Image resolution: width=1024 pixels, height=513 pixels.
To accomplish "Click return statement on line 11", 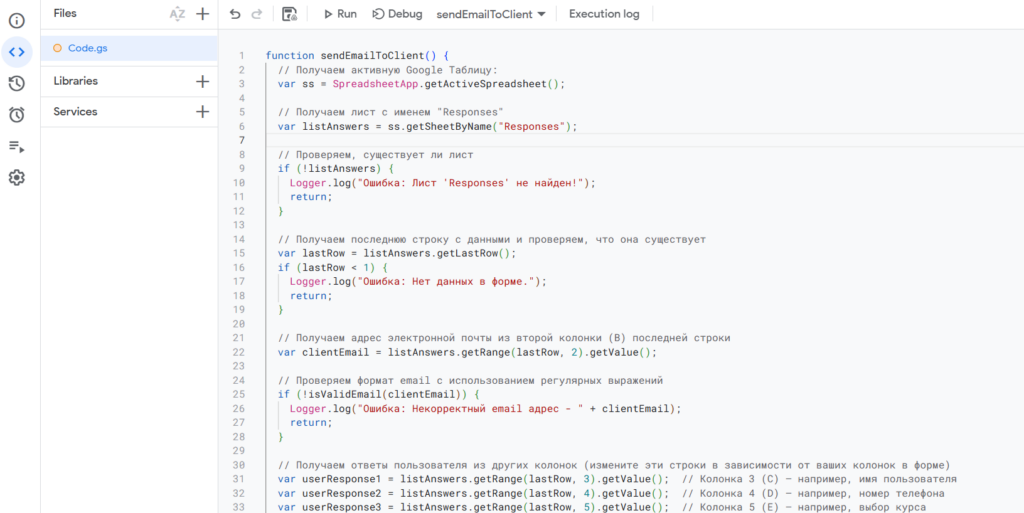I will [311, 197].
